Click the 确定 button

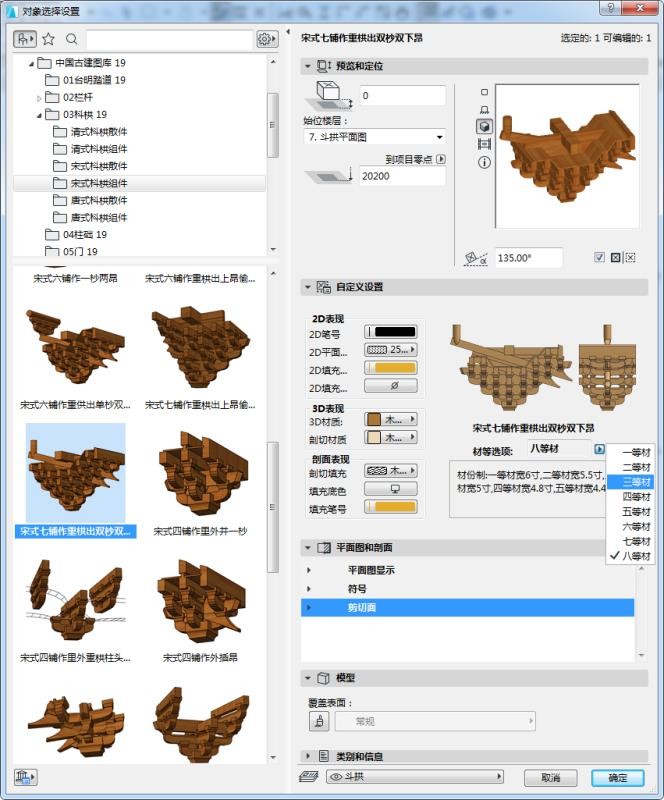click(617, 777)
